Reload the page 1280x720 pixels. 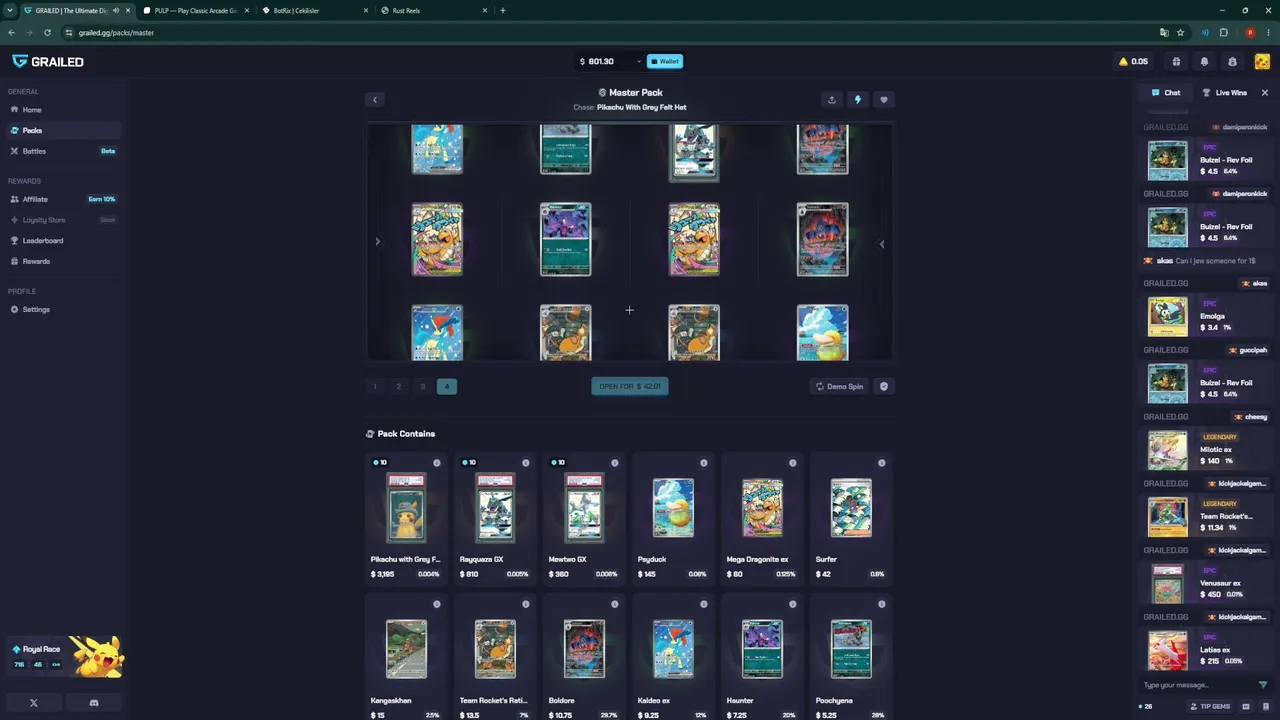click(x=47, y=33)
